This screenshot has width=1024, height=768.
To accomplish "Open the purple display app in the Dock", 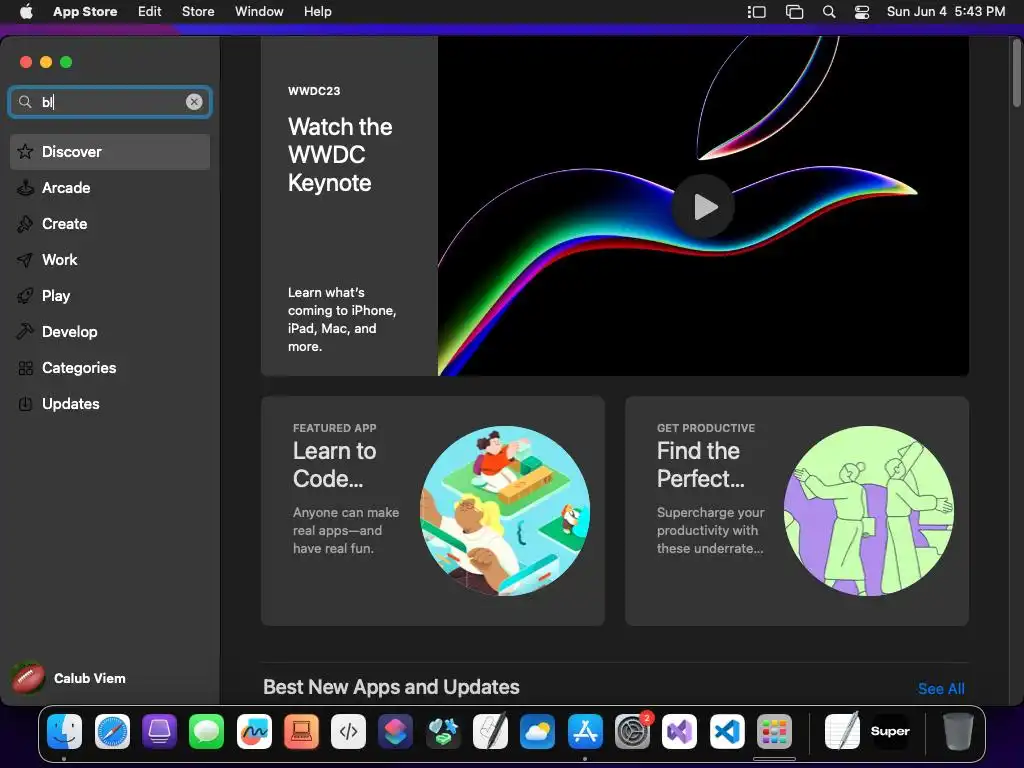I will point(159,731).
